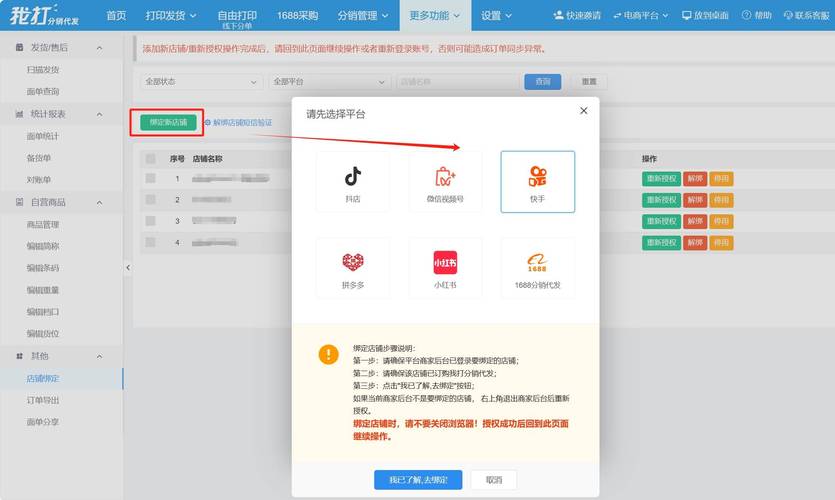This screenshot has width=835, height=500.
Task: Close the 请先选择平台 dialog
Action: 584,110
